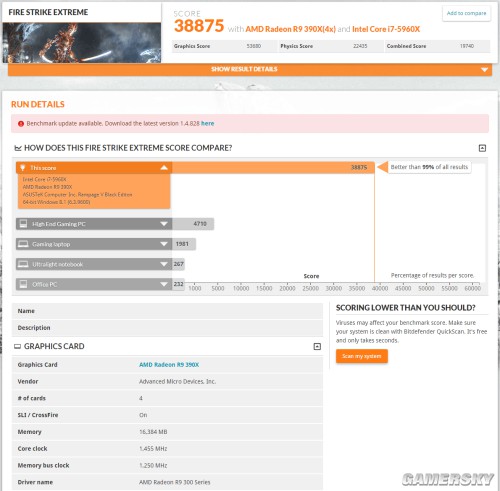Click the chart icon beside score compare heading
500x491 pixels.
click(x=18, y=148)
